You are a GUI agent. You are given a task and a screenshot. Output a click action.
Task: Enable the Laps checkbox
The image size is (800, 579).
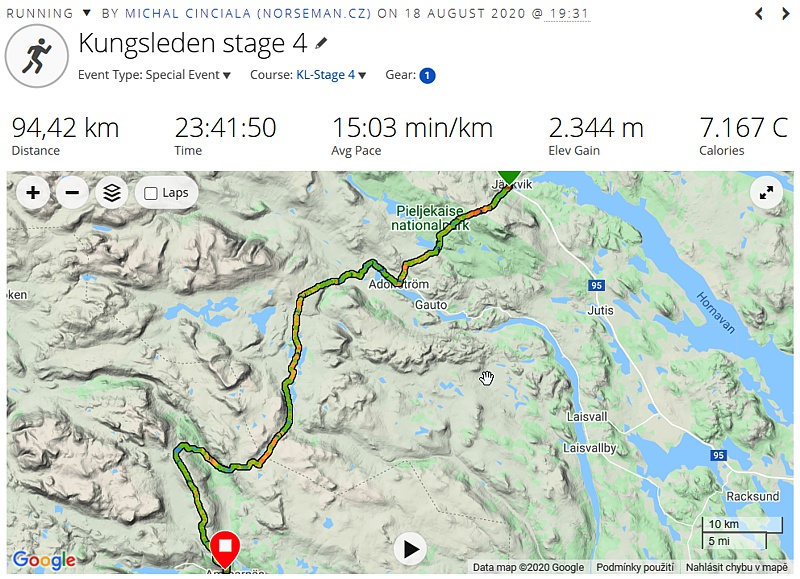(151, 193)
